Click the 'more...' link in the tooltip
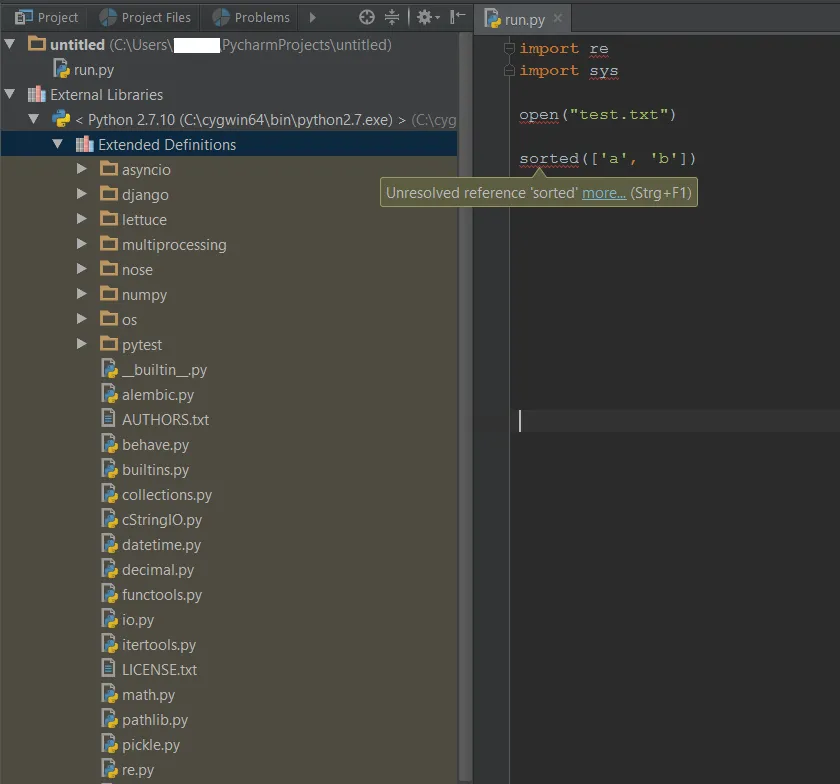840x784 pixels. coord(604,193)
